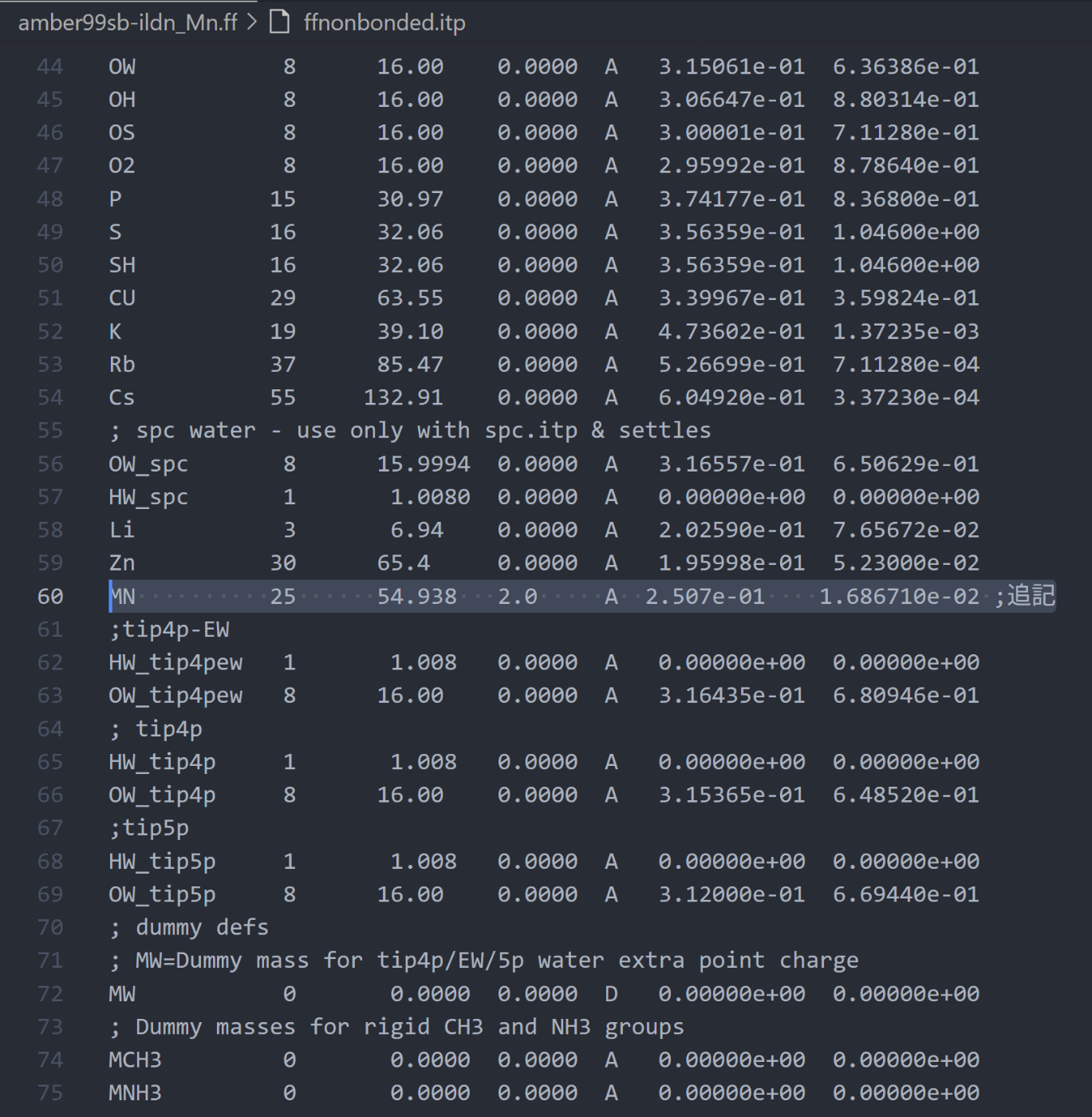Click the SH atom type name
The height and width of the screenshot is (1117, 1092).
click(x=122, y=265)
